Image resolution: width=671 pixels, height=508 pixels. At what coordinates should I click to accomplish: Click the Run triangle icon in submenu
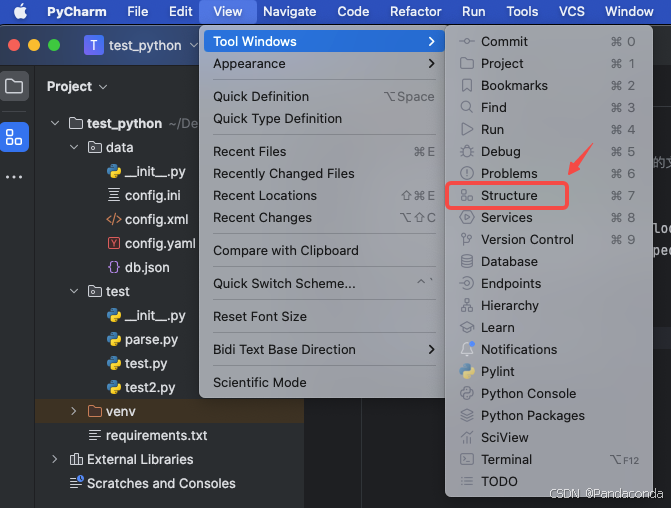[466, 129]
